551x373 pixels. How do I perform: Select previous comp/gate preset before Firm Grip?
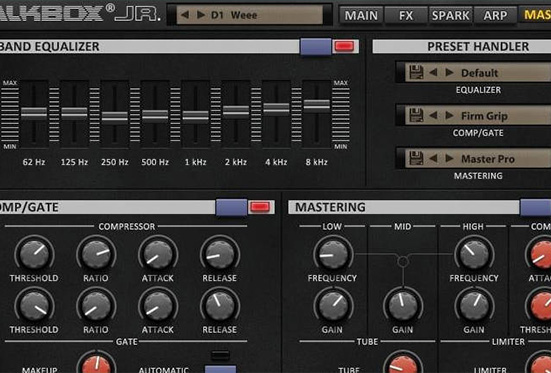click(x=433, y=115)
